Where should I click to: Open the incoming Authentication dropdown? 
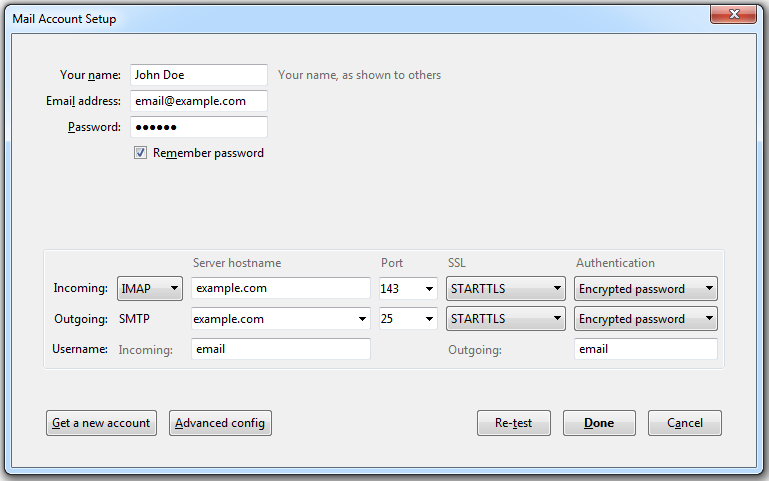pos(645,289)
